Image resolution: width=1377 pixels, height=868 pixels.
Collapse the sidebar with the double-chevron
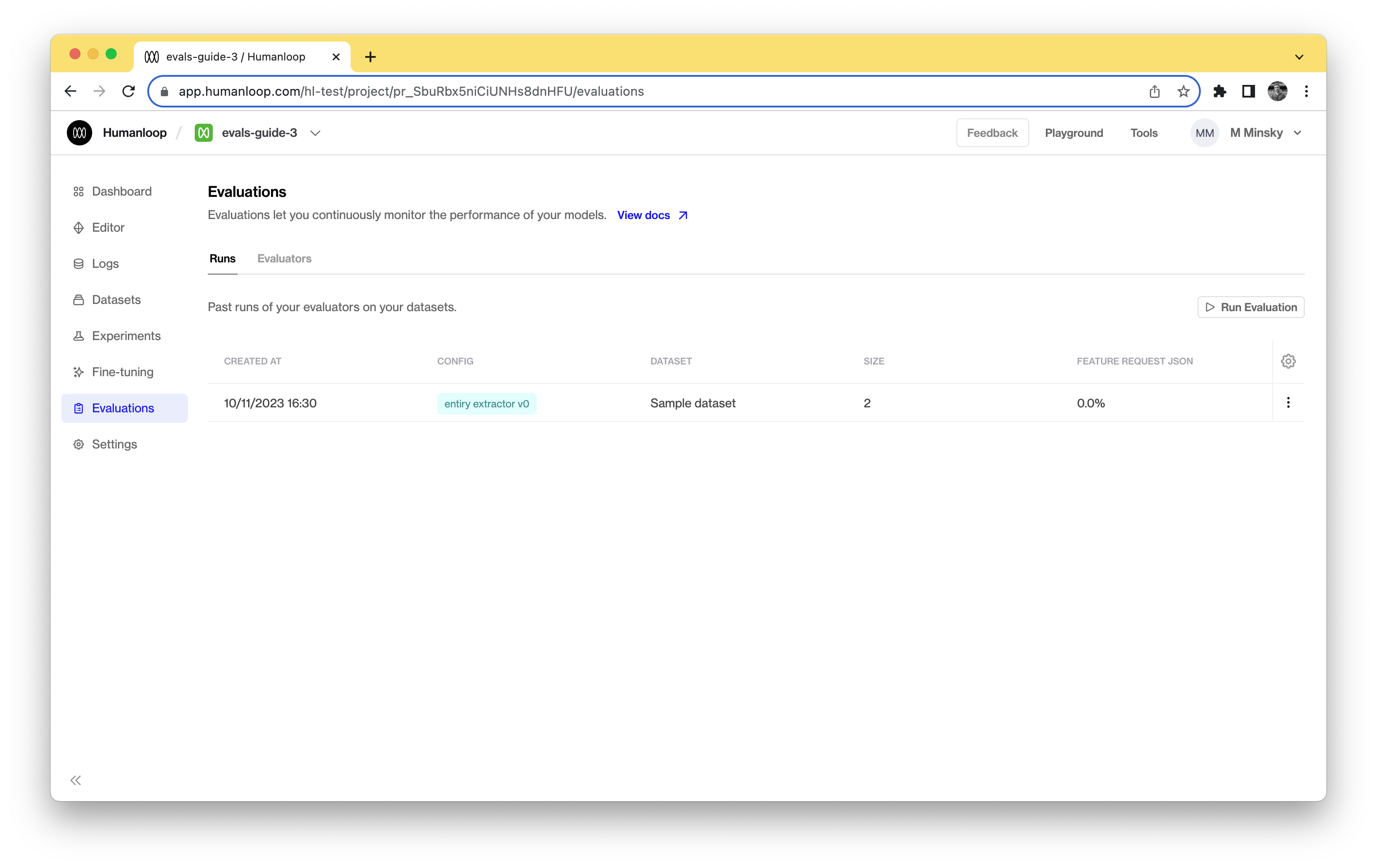click(75, 780)
